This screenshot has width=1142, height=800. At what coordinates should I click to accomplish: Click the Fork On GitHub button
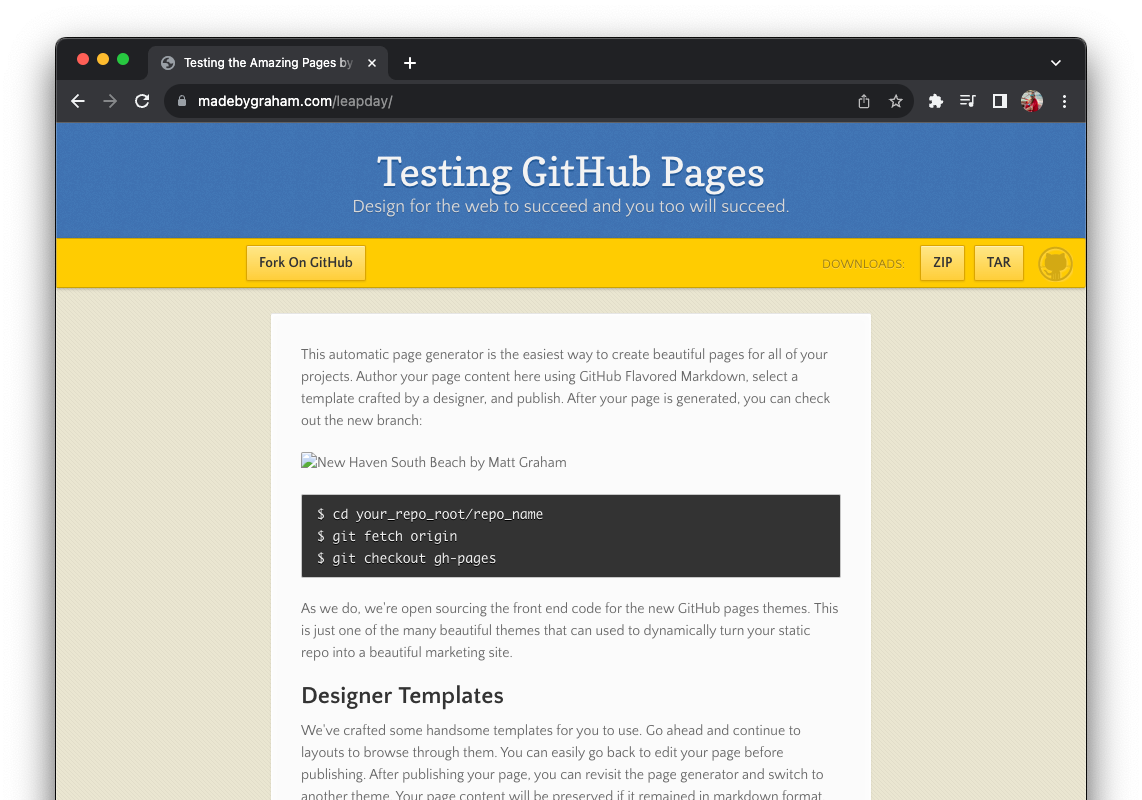[x=306, y=263]
